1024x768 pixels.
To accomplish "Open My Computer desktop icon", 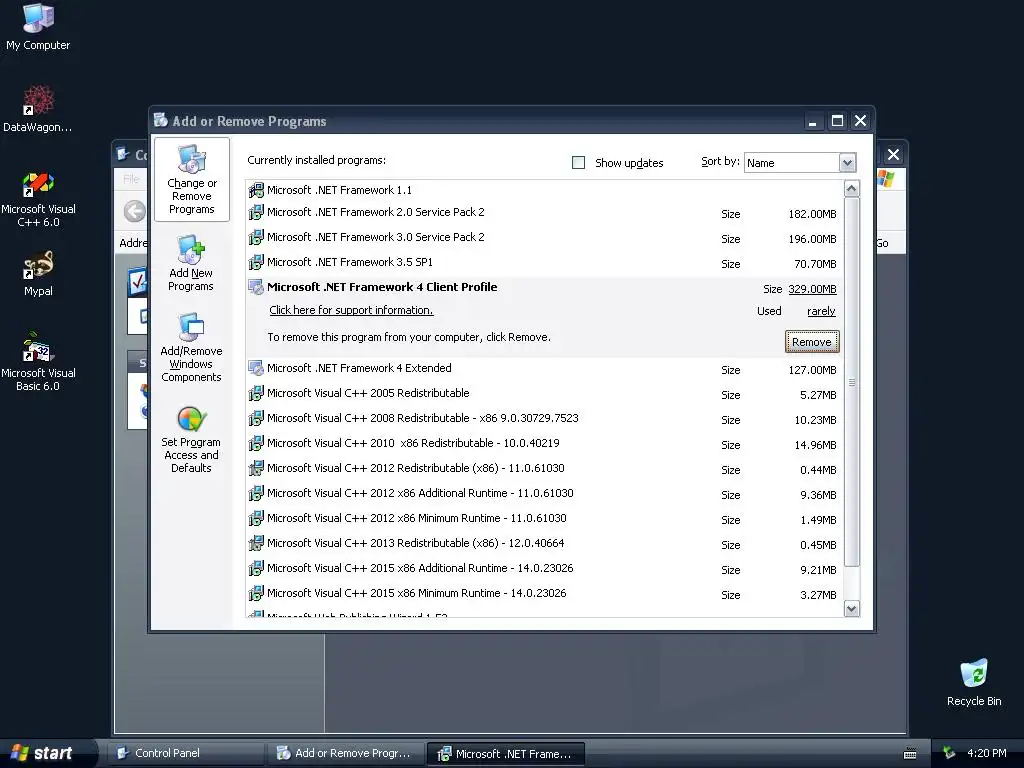I will (x=38, y=26).
